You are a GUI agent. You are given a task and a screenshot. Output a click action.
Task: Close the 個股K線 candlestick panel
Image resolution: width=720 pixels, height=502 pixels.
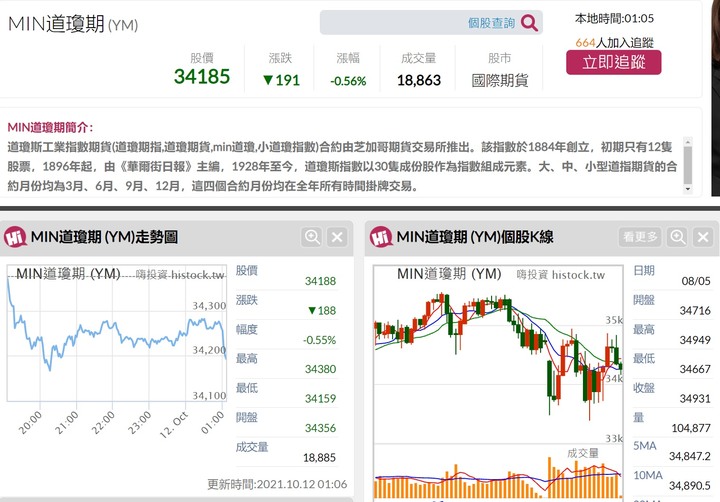703,237
